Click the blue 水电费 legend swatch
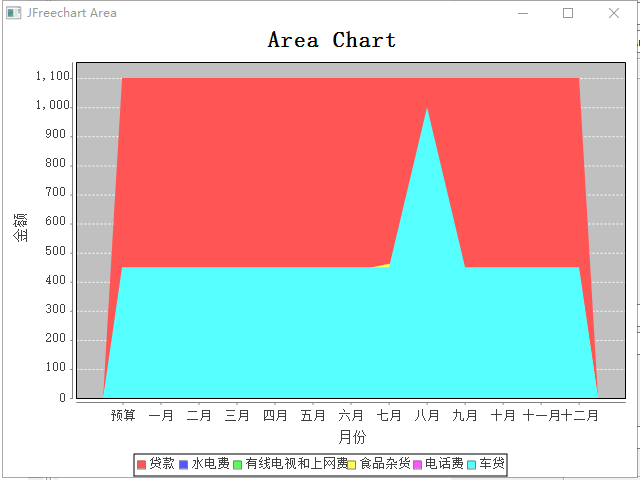 click(x=184, y=464)
